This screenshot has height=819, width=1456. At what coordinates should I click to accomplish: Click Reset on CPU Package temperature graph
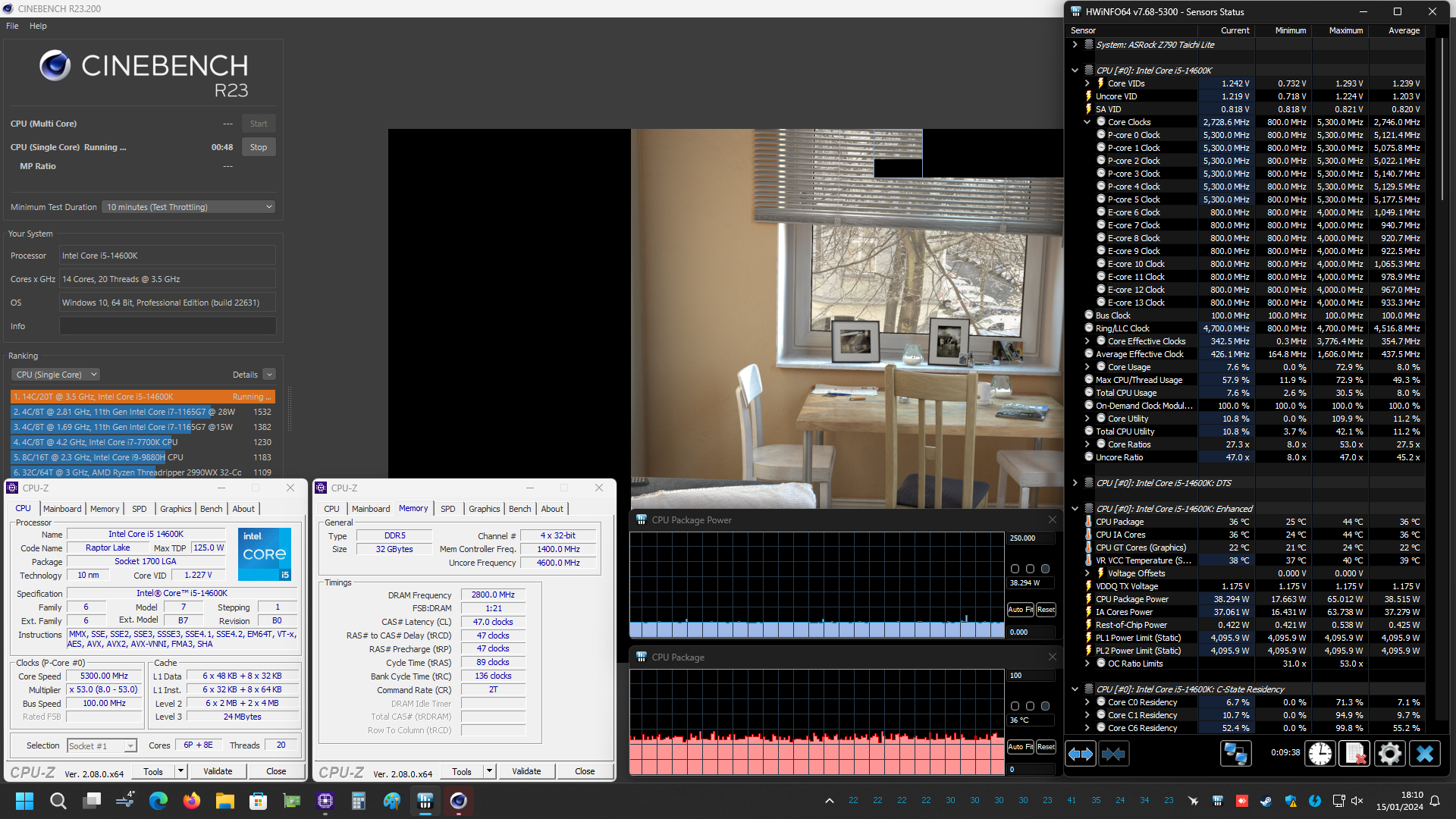point(1046,747)
